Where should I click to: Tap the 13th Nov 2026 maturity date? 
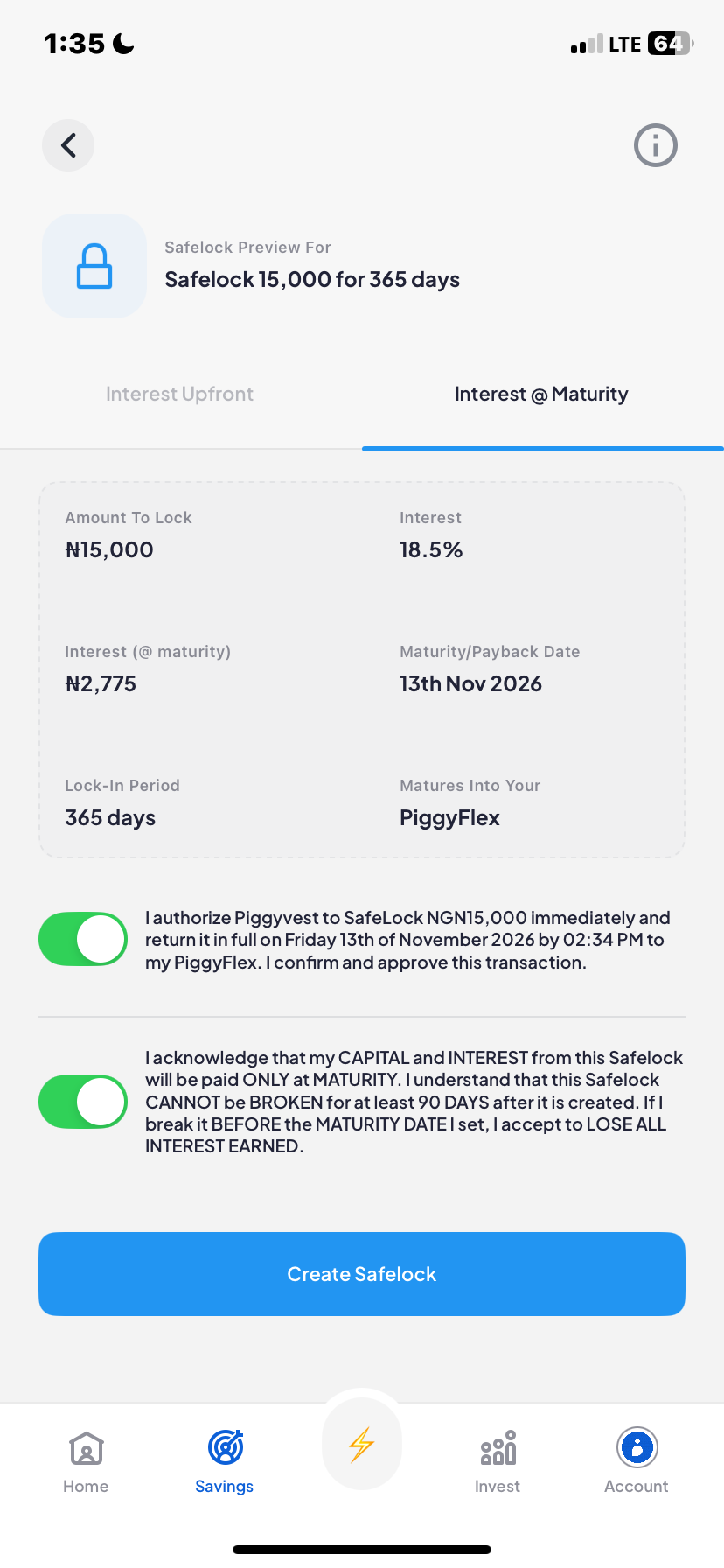pyautogui.click(x=470, y=683)
